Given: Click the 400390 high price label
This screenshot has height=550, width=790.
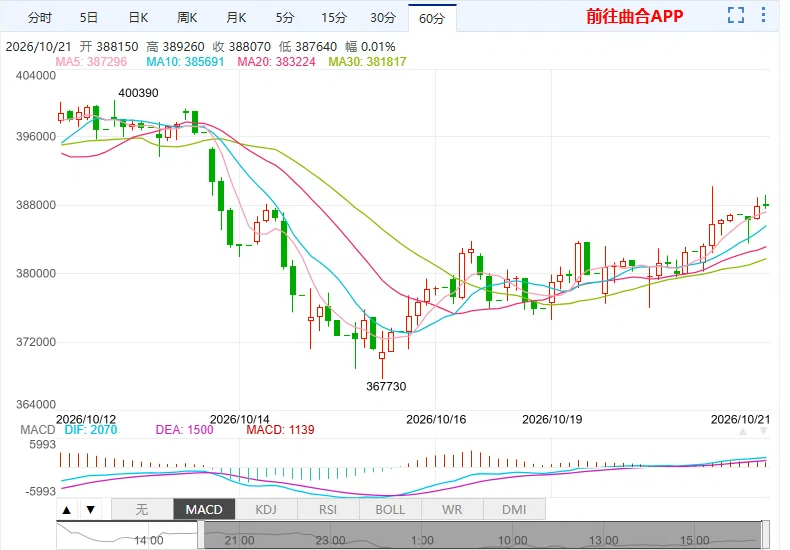Looking at the screenshot, I should tap(139, 93).
